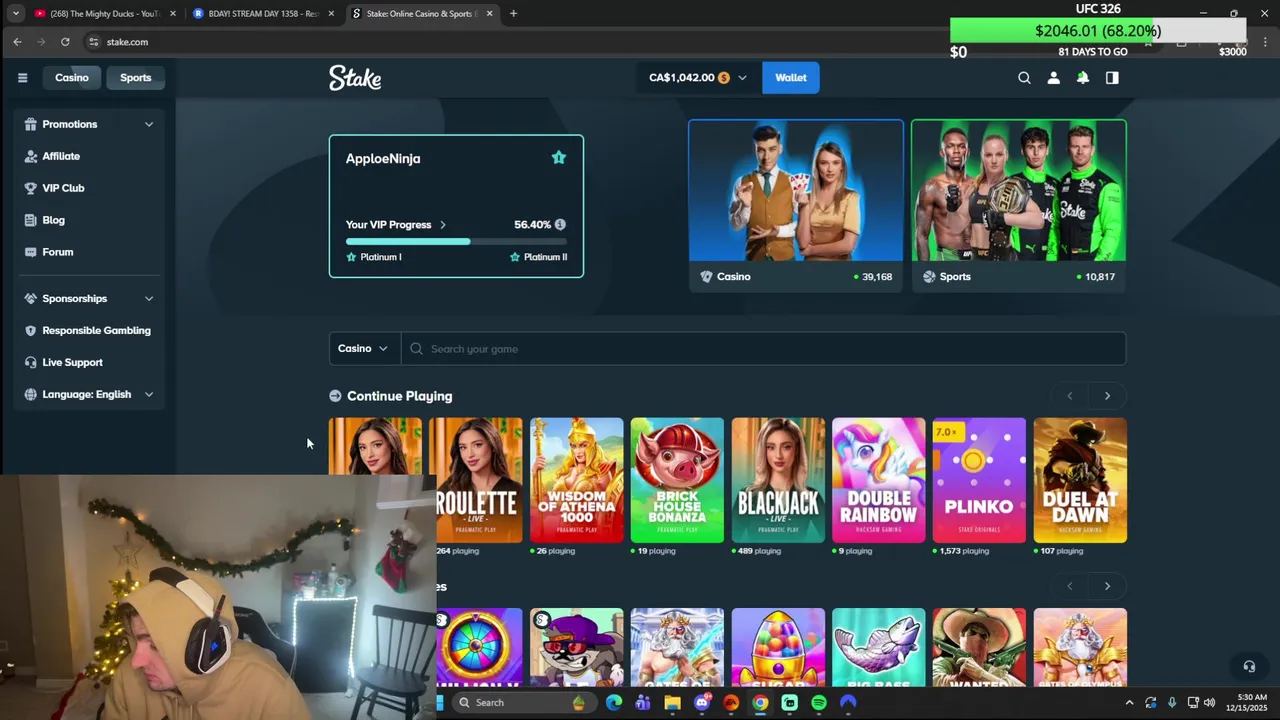
Task: Open File Explorer from the taskbar
Action: click(672, 703)
